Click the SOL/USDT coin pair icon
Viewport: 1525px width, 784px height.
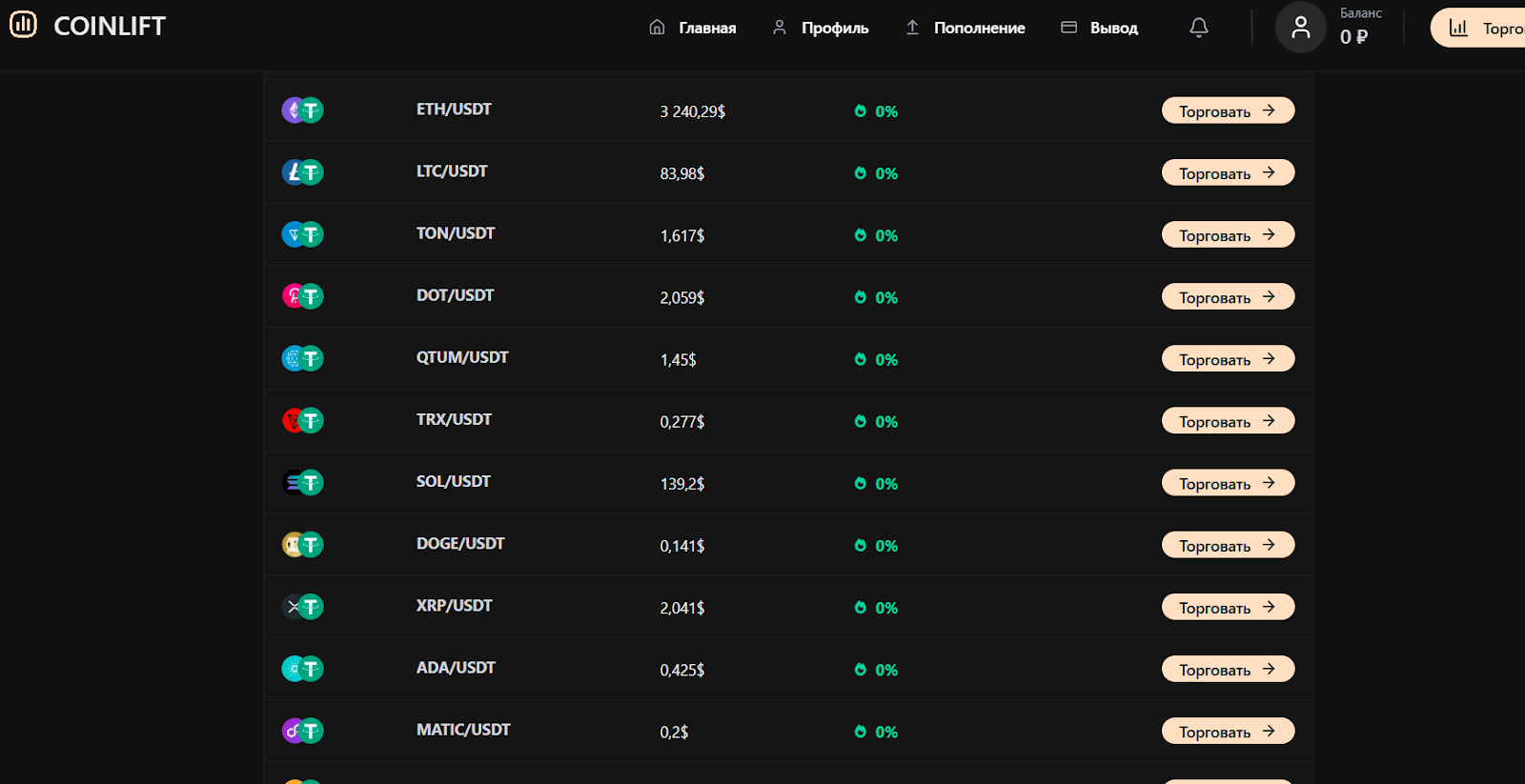(302, 483)
